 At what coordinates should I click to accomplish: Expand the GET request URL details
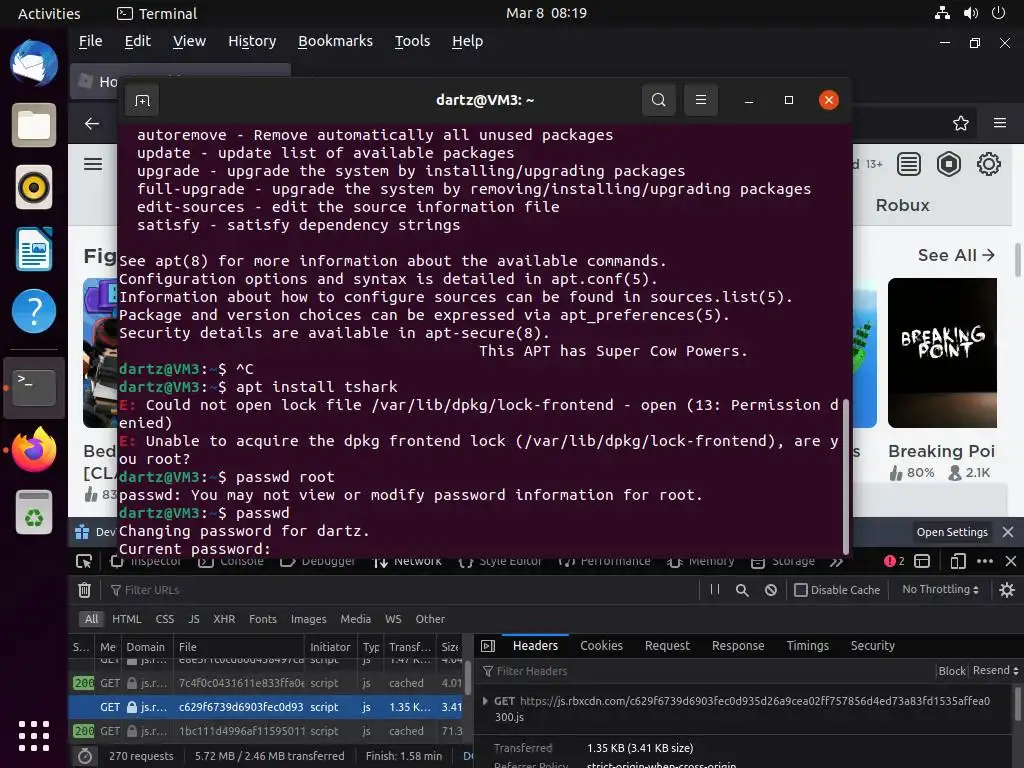click(485, 701)
